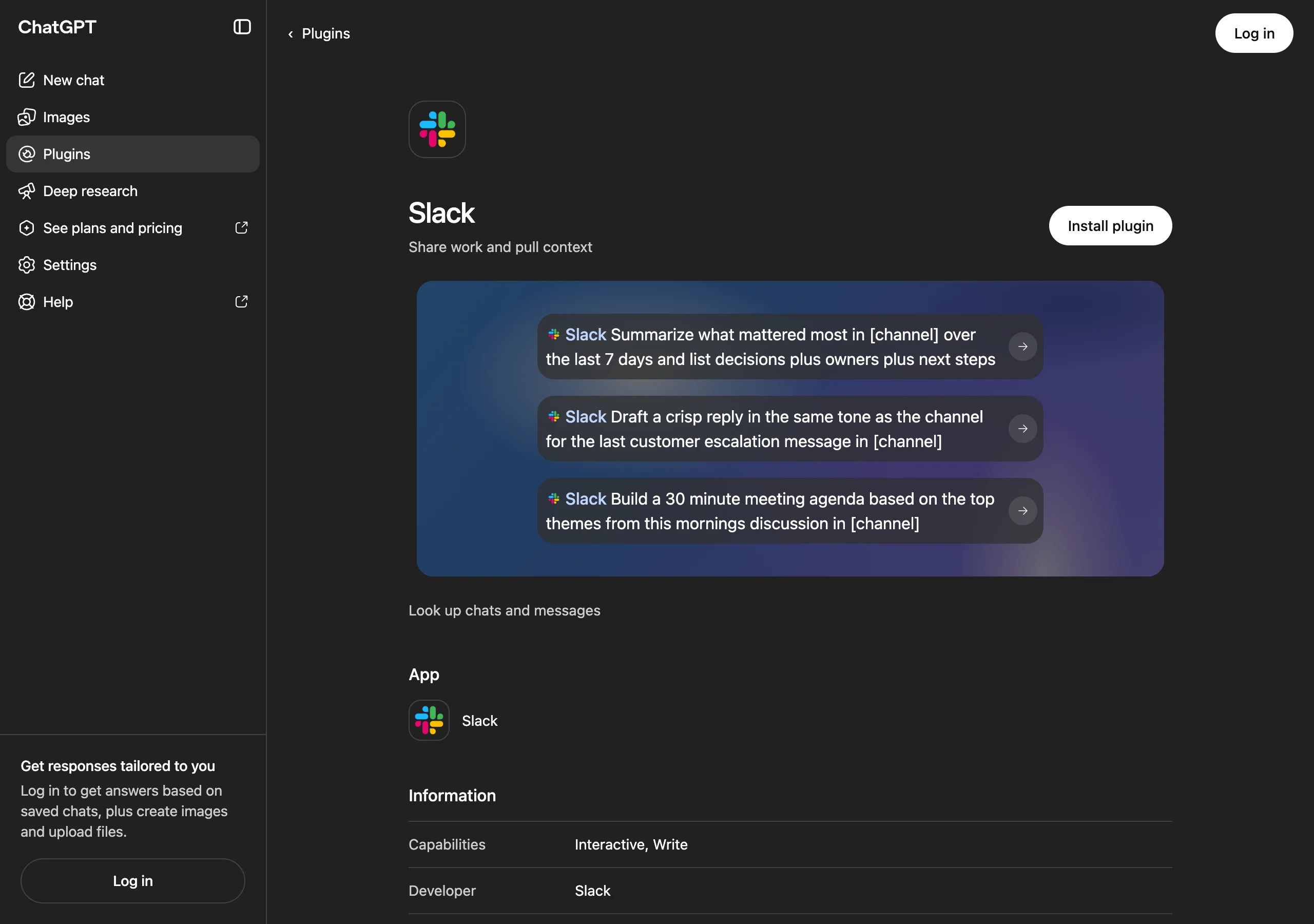Click 'Share work and pull context' subtitle
This screenshot has height=924, width=1314.
500,247
